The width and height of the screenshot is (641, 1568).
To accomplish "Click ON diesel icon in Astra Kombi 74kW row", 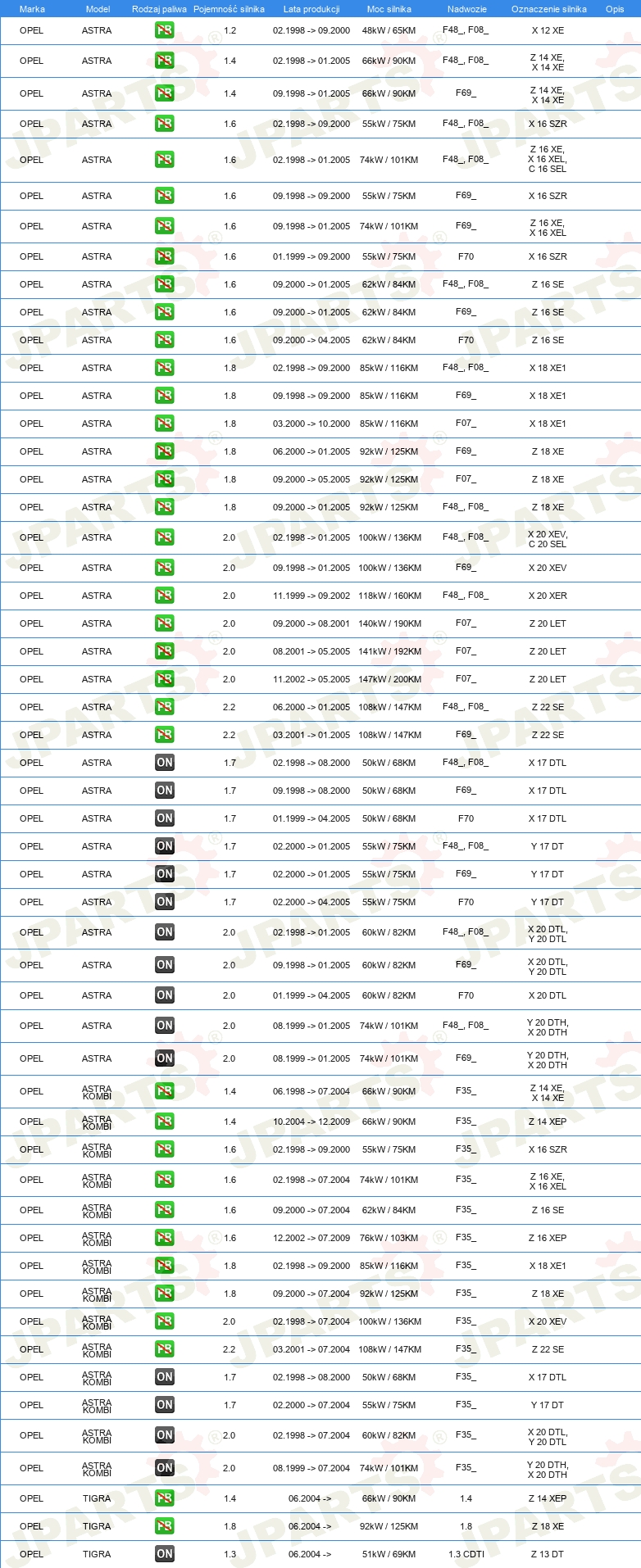I will (x=165, y=1468).
